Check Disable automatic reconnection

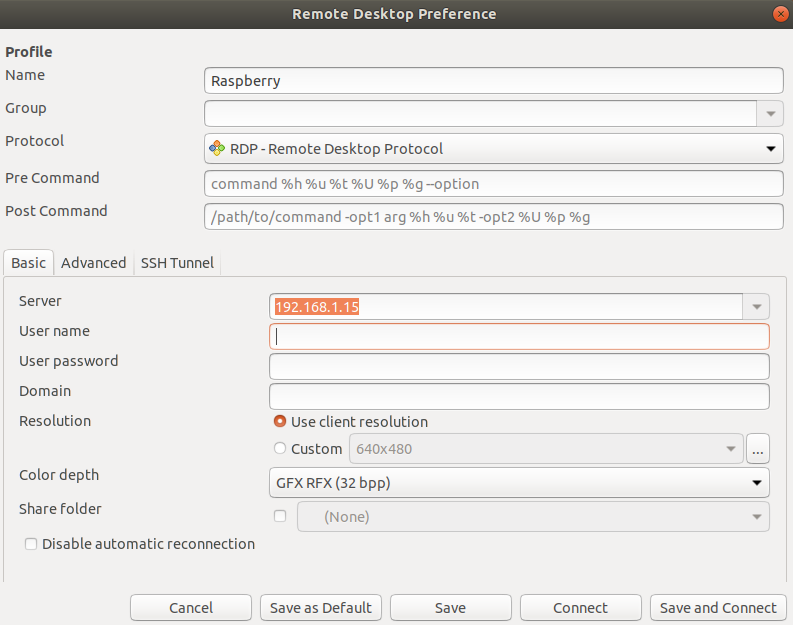click(x=32, y=544)
